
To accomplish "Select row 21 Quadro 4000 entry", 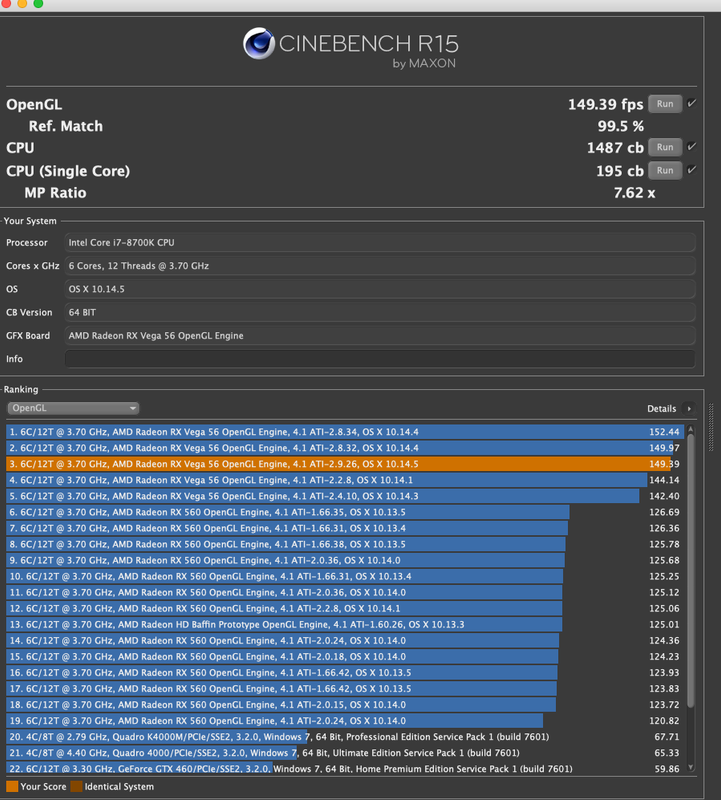I will (345, 754).
